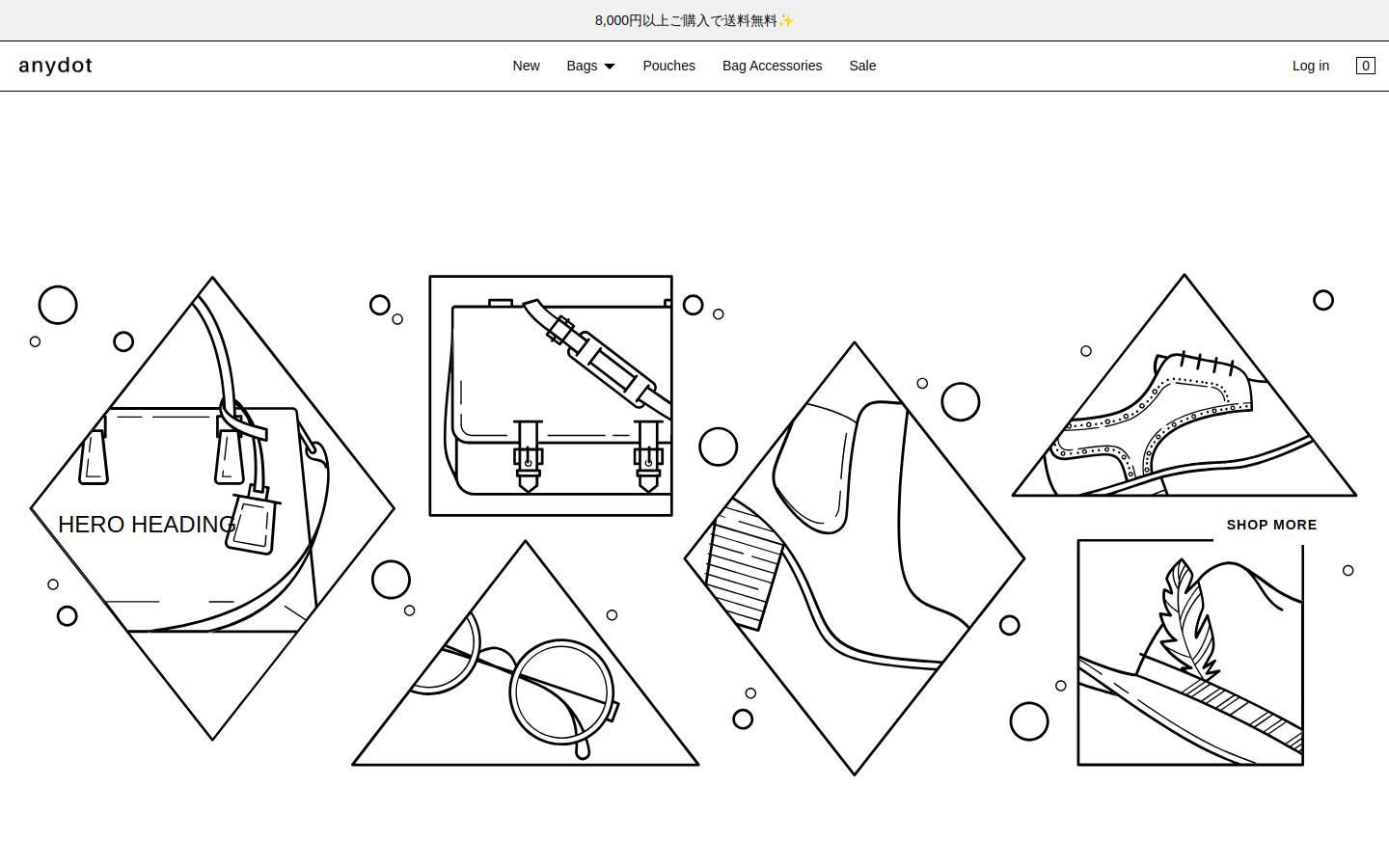The height and width of the screenshot is (868, 1389).
Task: Open the Sale menu item
Action: pos(862,66)
